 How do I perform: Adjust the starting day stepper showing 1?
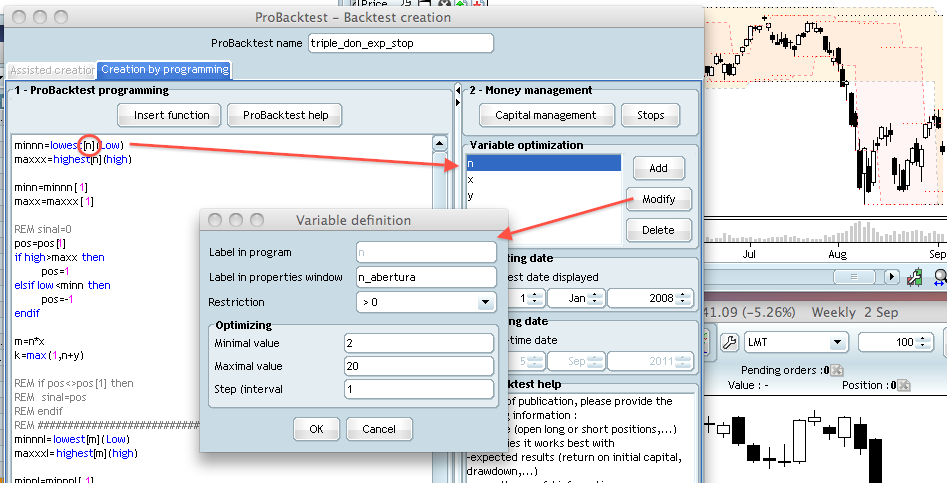coord(535,298)
